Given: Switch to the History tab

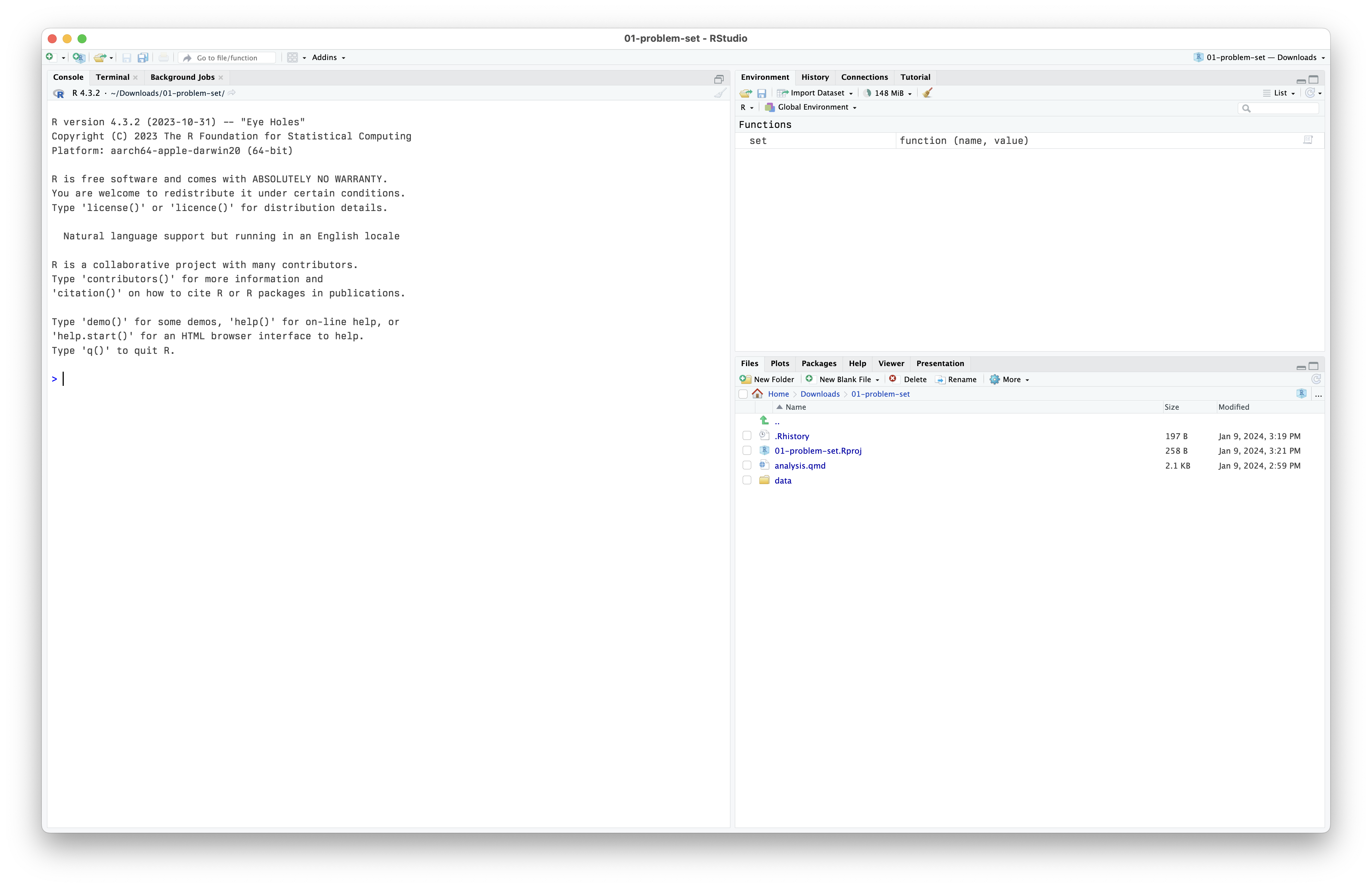Looking at the screenshot, I should coord(815,77).
